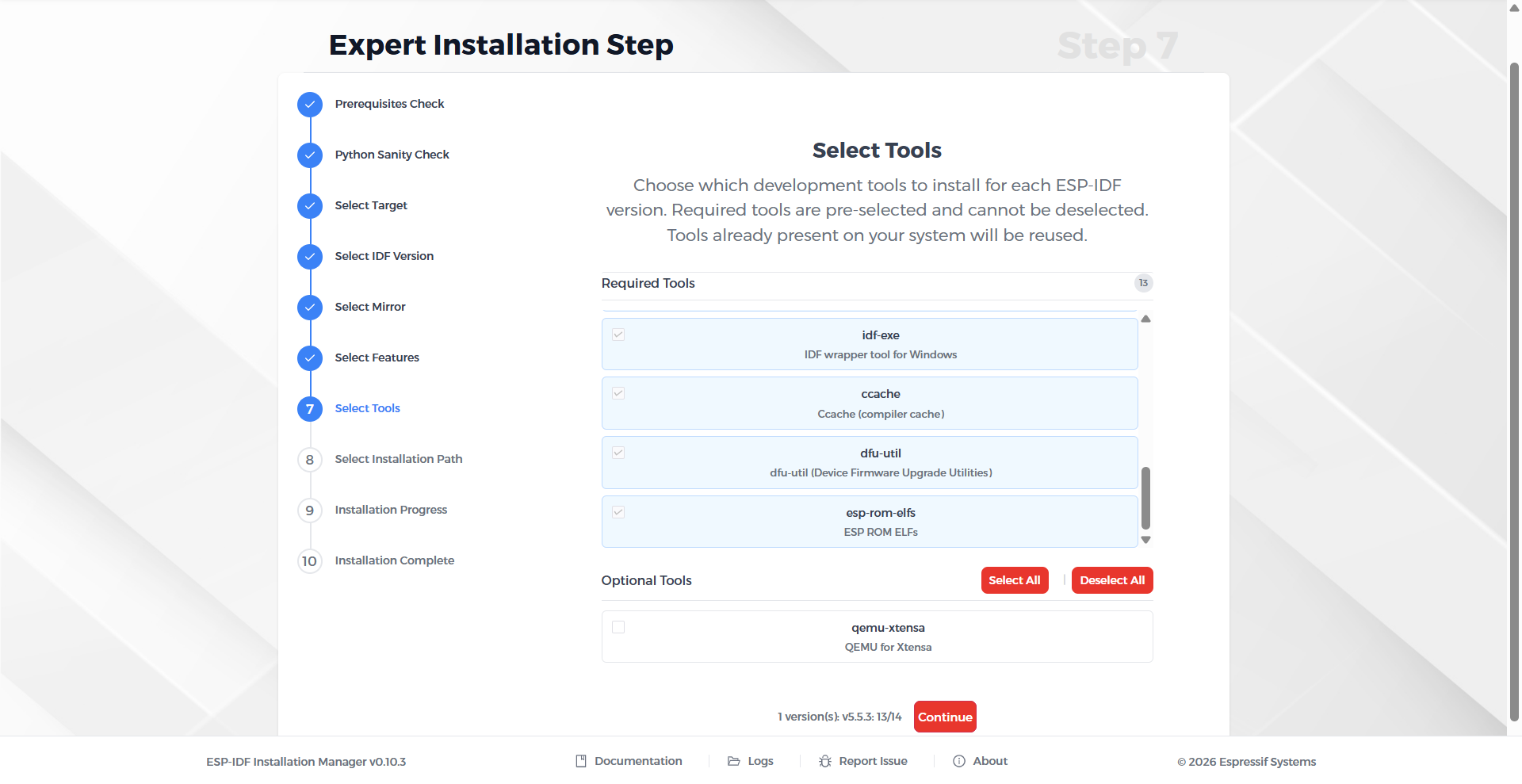Click the page scrollbar up arrow

click(1514, 8)
